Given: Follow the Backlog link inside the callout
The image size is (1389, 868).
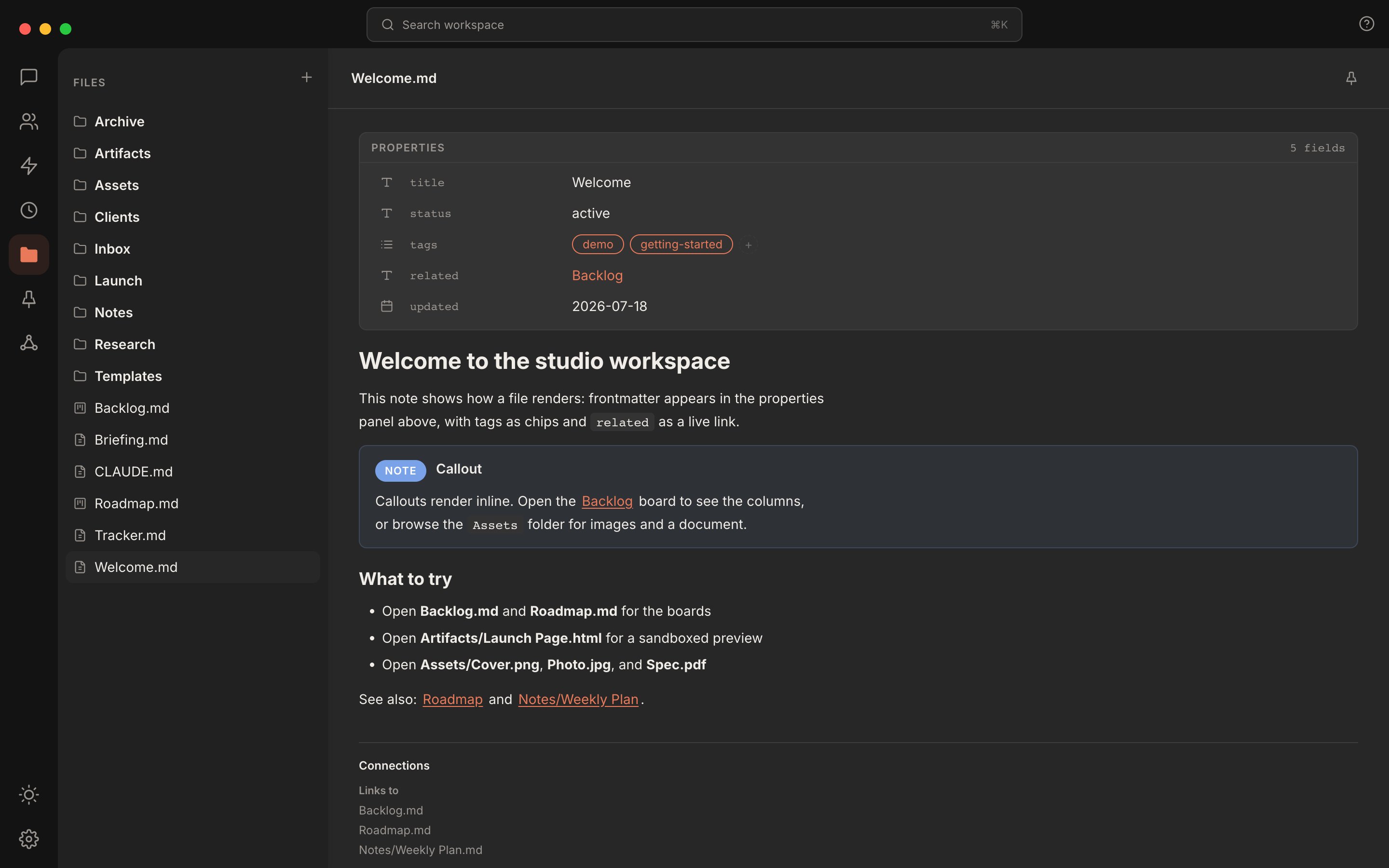Looking at the screenshot, I should tap(607, 501).
